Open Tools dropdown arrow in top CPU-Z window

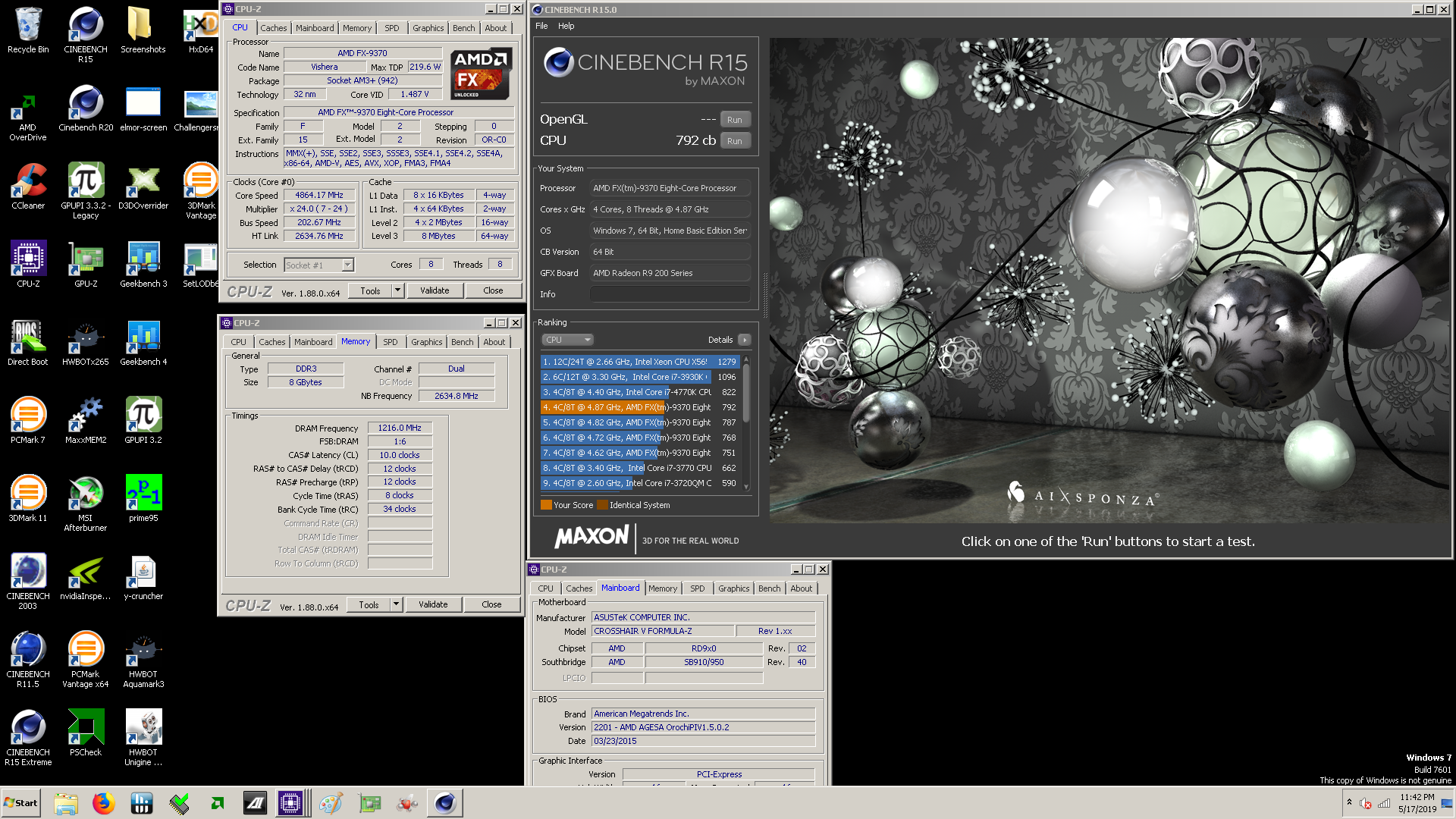(397, 290)
